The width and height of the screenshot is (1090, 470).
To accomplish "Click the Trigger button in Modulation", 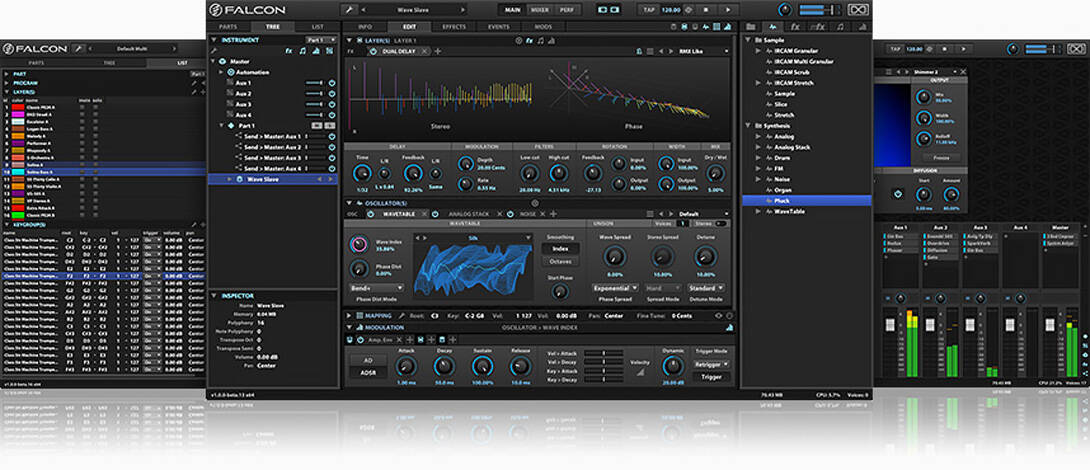I will pyautogui.click(x=711, y=376).
